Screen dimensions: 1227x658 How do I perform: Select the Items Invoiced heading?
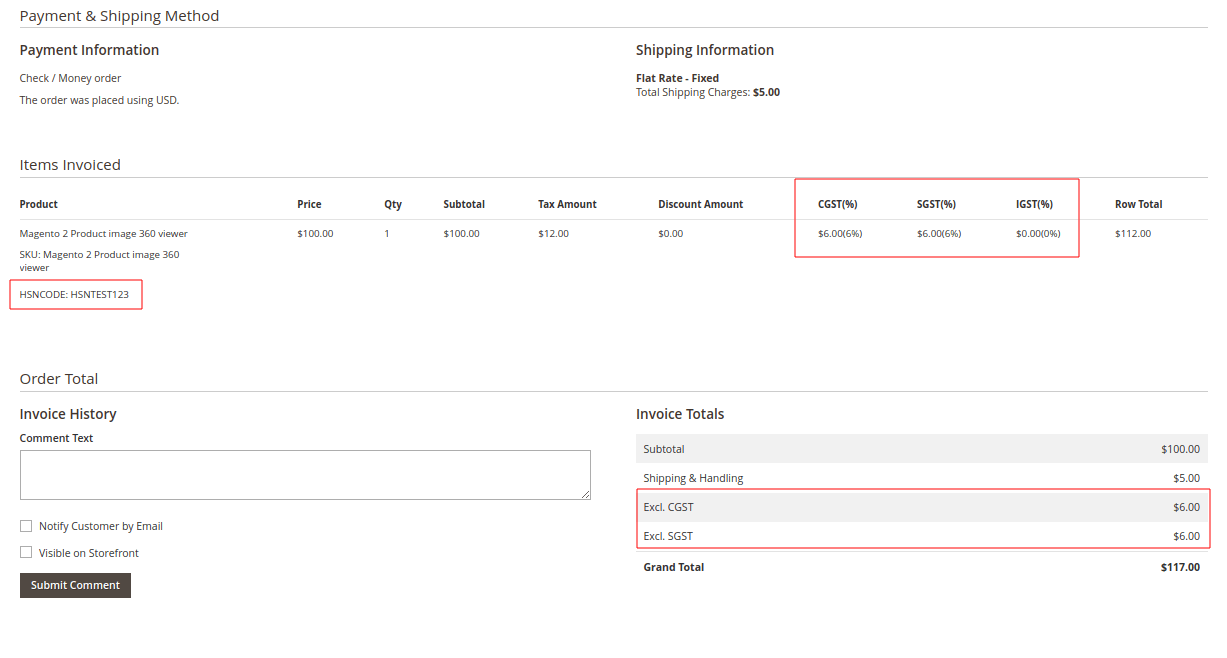[x=70, y=164]
